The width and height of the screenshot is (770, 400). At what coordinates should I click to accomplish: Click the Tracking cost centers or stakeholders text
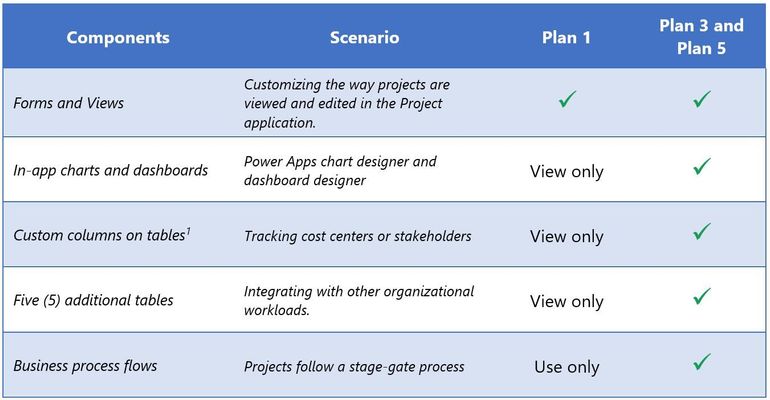click(358, 236)
